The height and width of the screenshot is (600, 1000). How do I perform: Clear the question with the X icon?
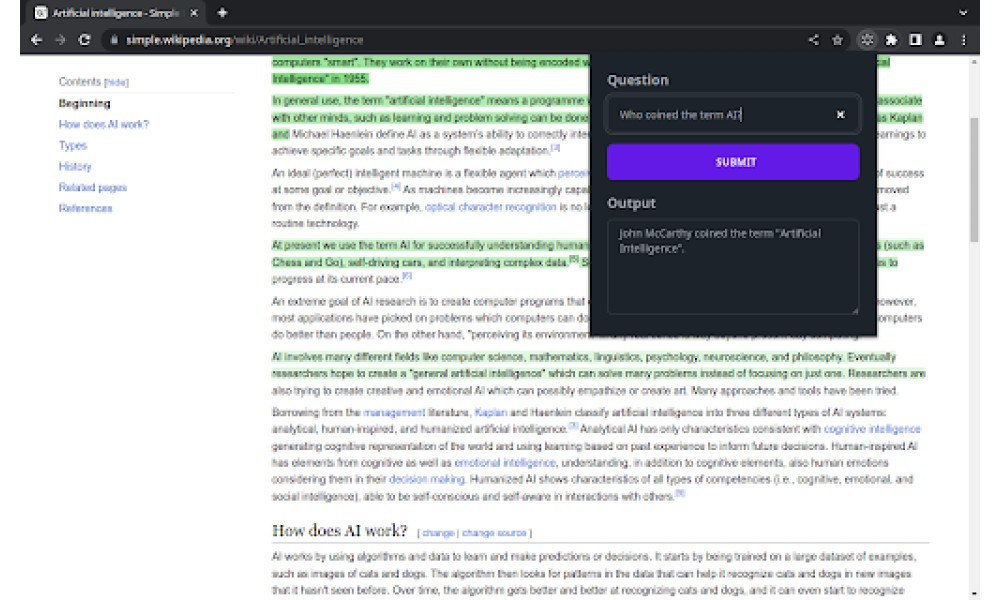[841, 115]
